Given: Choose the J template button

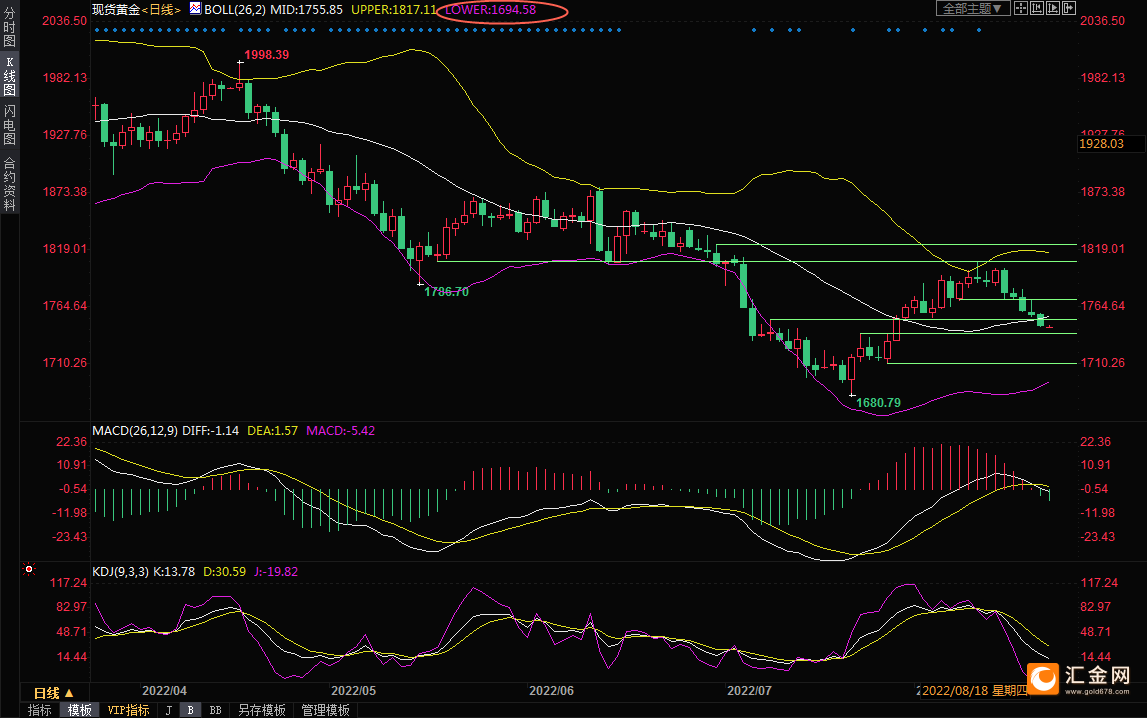Looking at the screenshot, I should [169, 710].
